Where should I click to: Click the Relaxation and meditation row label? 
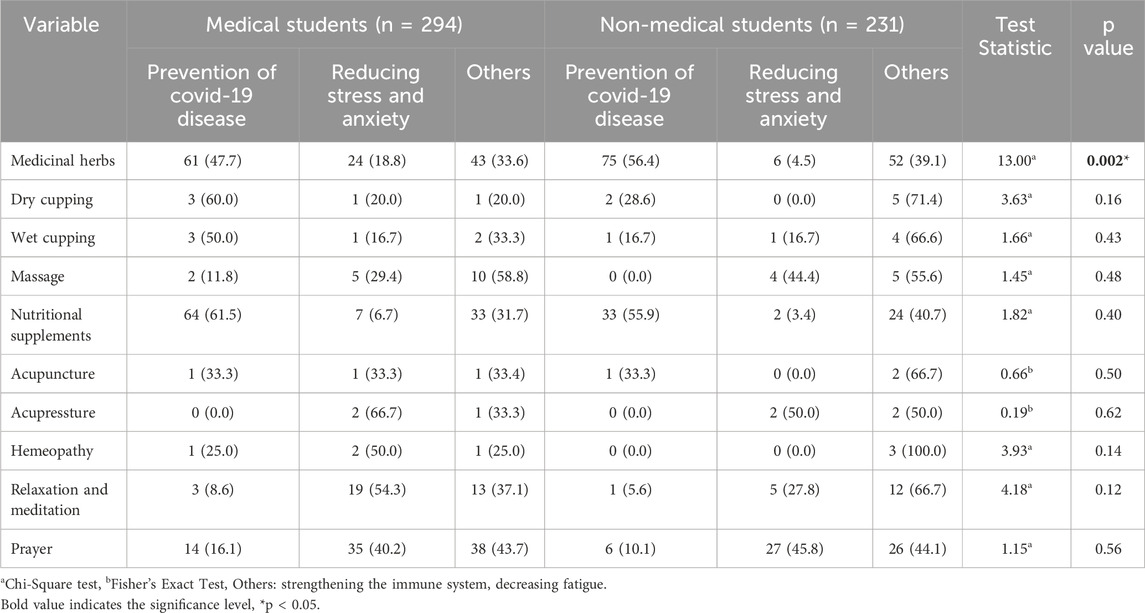[59, 500]
